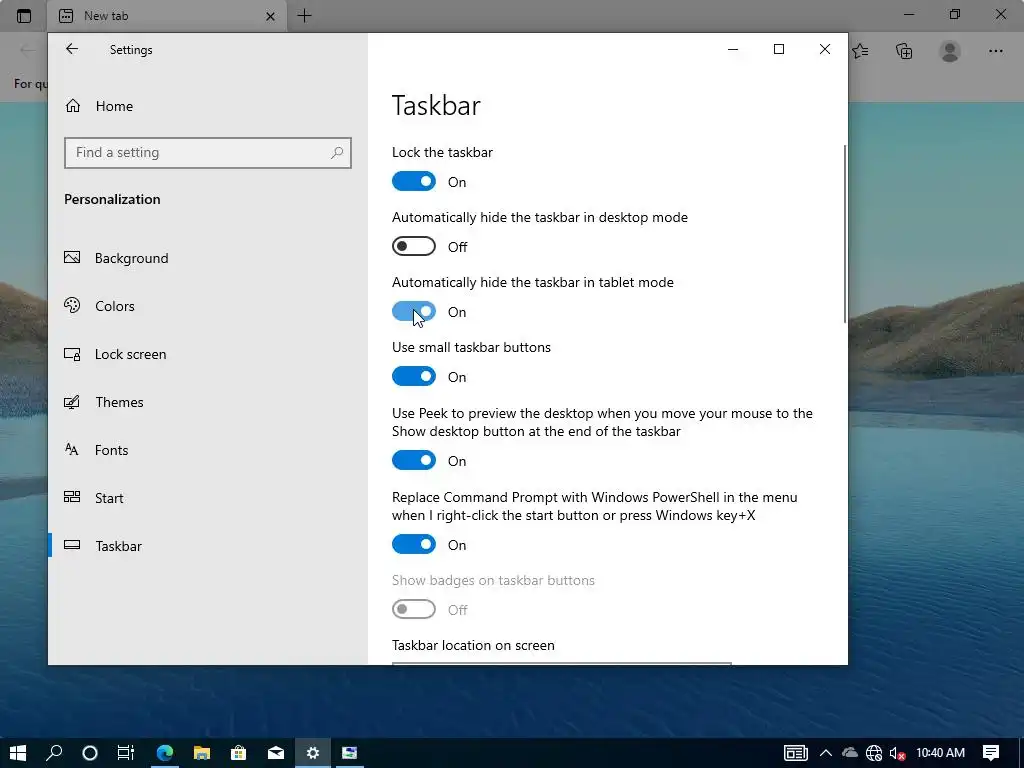Open Mail app from taskbar
Image resolution: width=1024 pixels, height=768 pixels.
[276, 753]
